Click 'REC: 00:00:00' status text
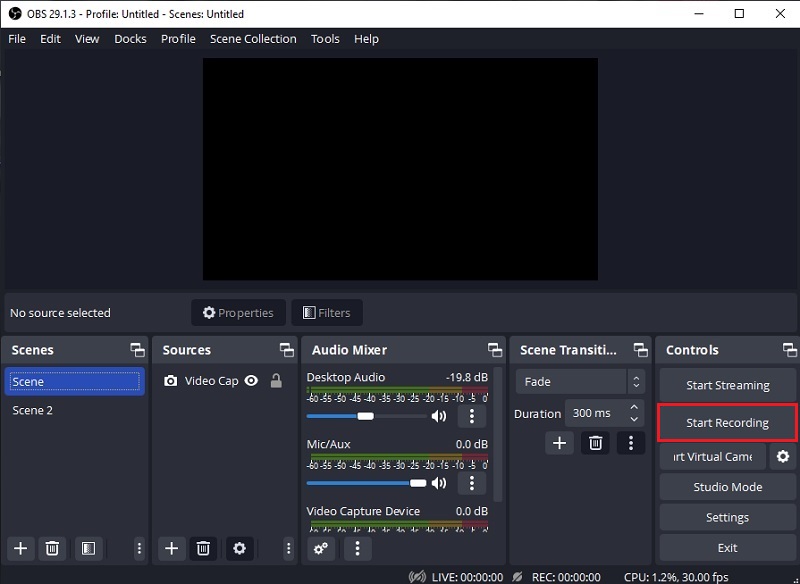The image size is (800, 584). click(x=566, y=577)
